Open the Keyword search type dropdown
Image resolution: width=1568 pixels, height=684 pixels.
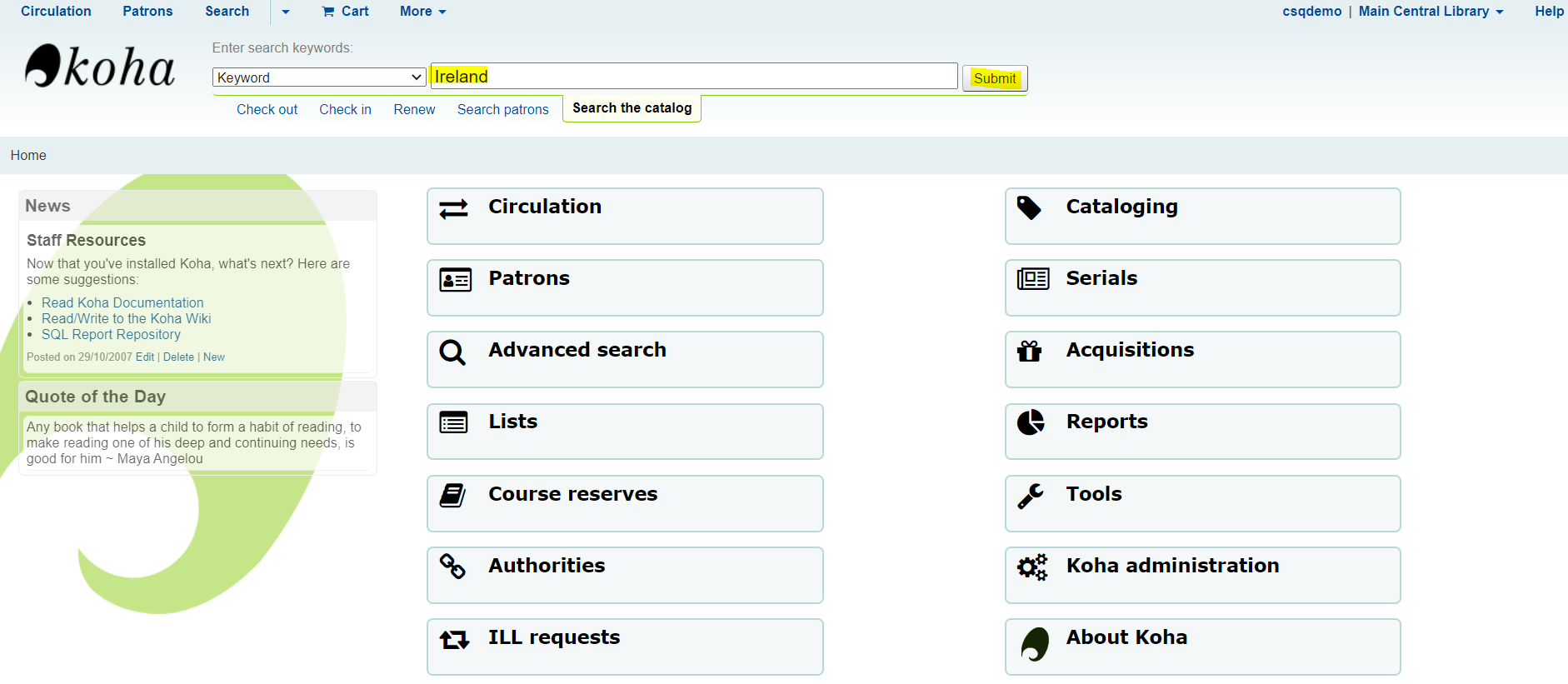[319, 77]
